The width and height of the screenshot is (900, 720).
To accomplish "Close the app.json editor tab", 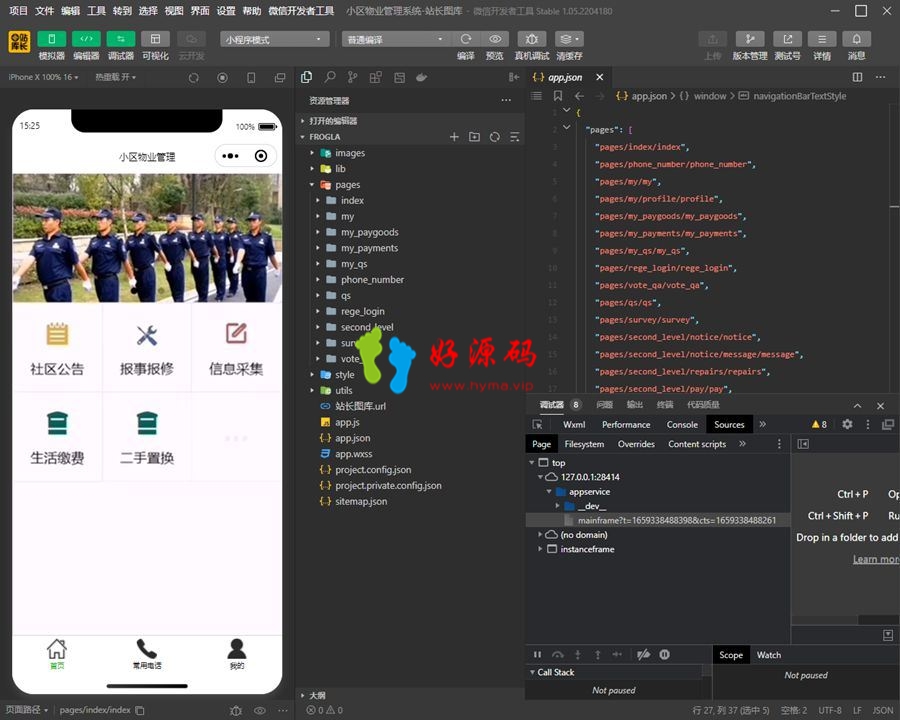I will tap(599, 77).
